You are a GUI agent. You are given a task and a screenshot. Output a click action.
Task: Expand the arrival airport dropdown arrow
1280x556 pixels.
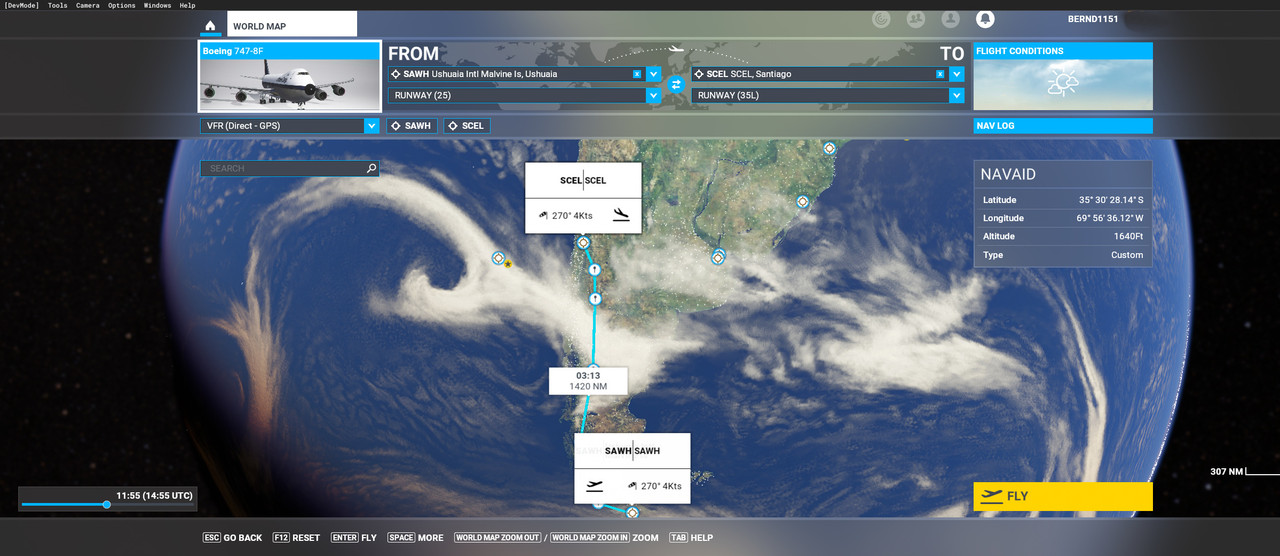[957, 74]
